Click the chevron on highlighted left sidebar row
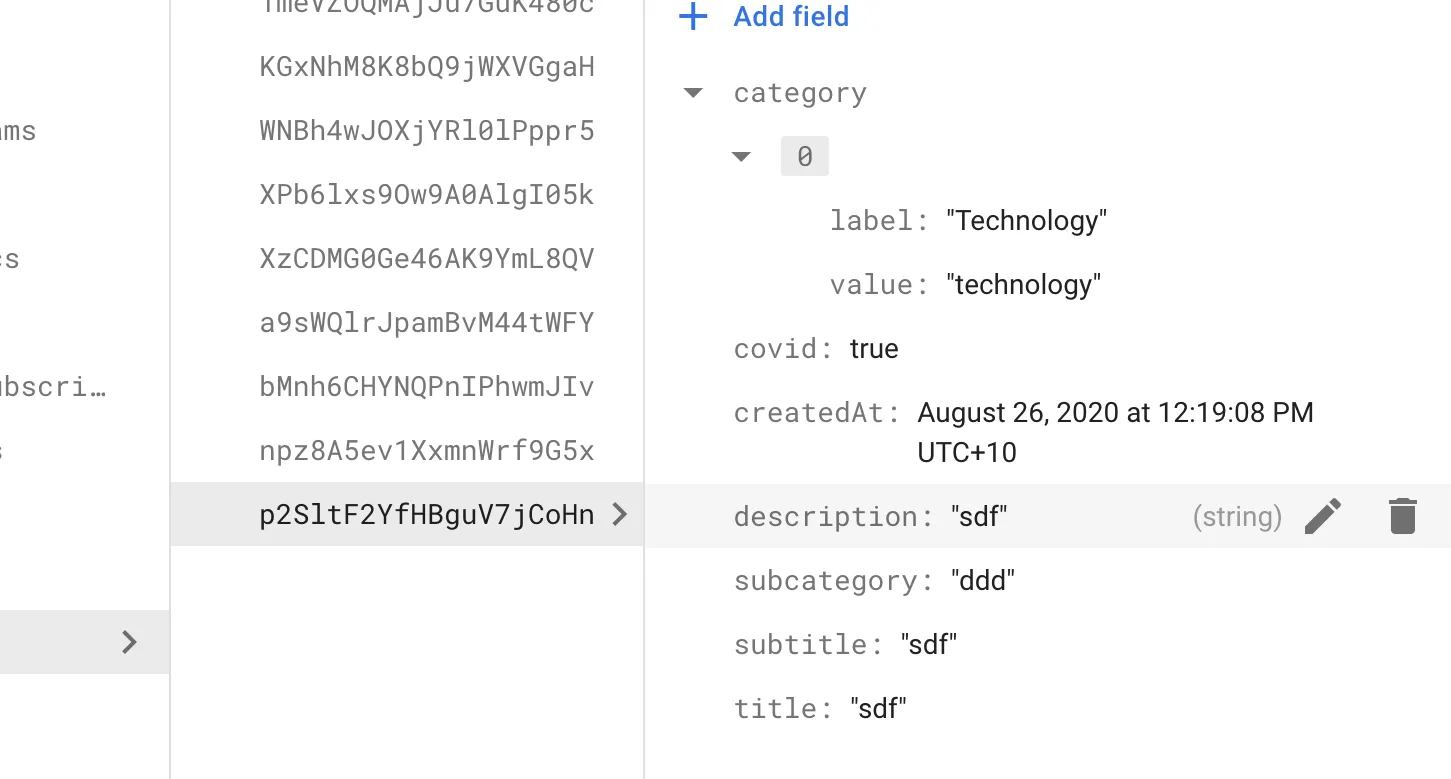This screenshot has width=1451, height=779. click(x=129, y=642)
